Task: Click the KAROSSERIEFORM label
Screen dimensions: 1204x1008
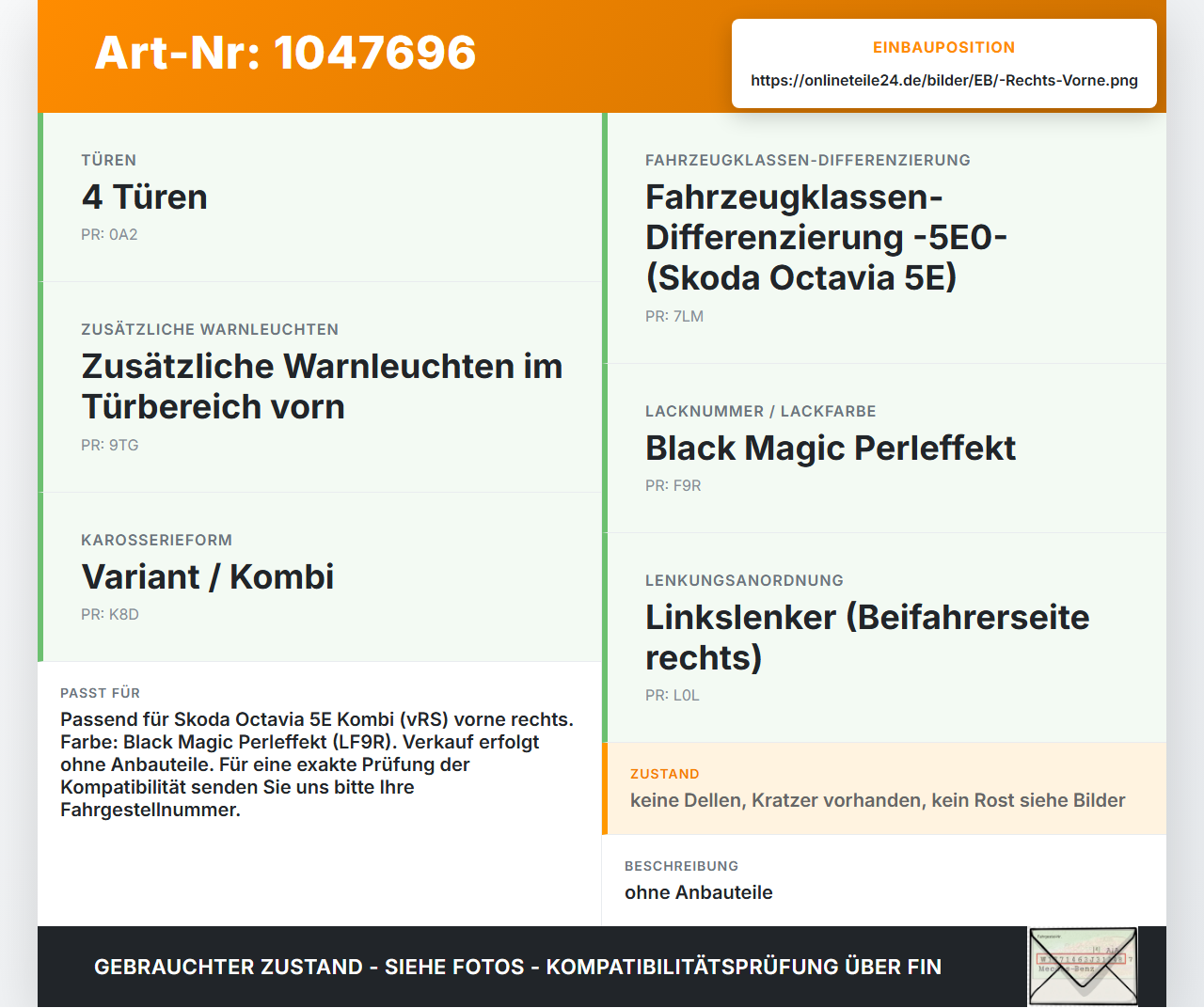Action: (x=156, y=540)
